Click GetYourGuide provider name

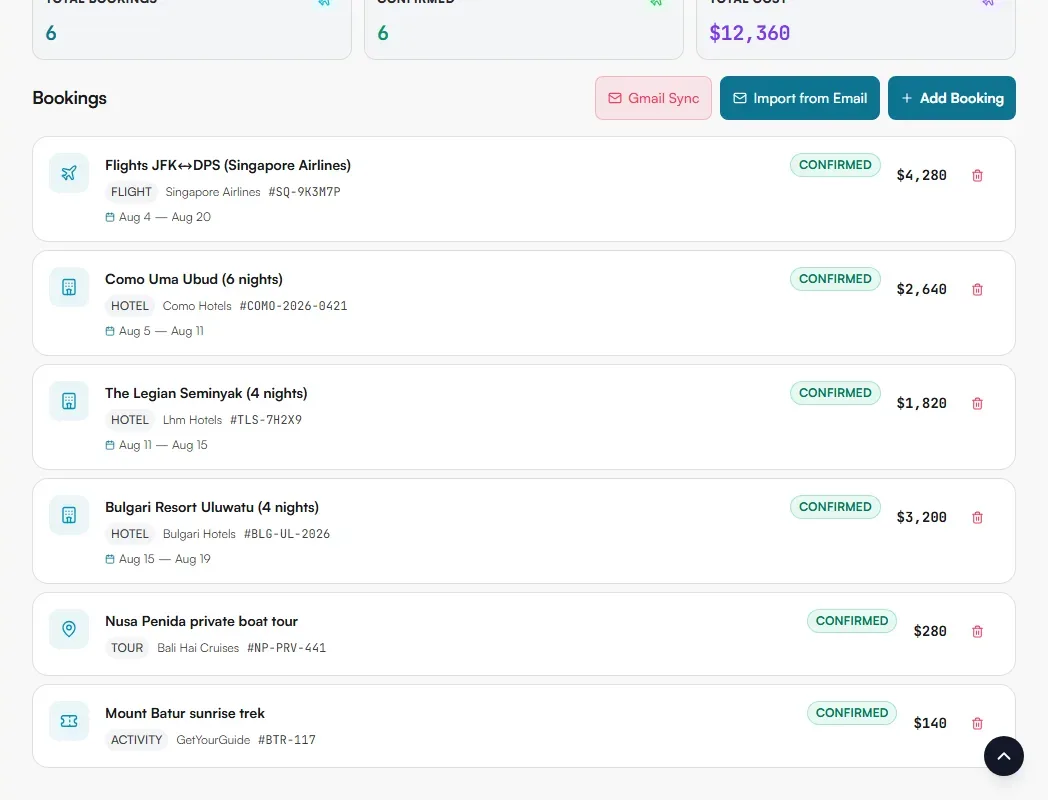213,740
